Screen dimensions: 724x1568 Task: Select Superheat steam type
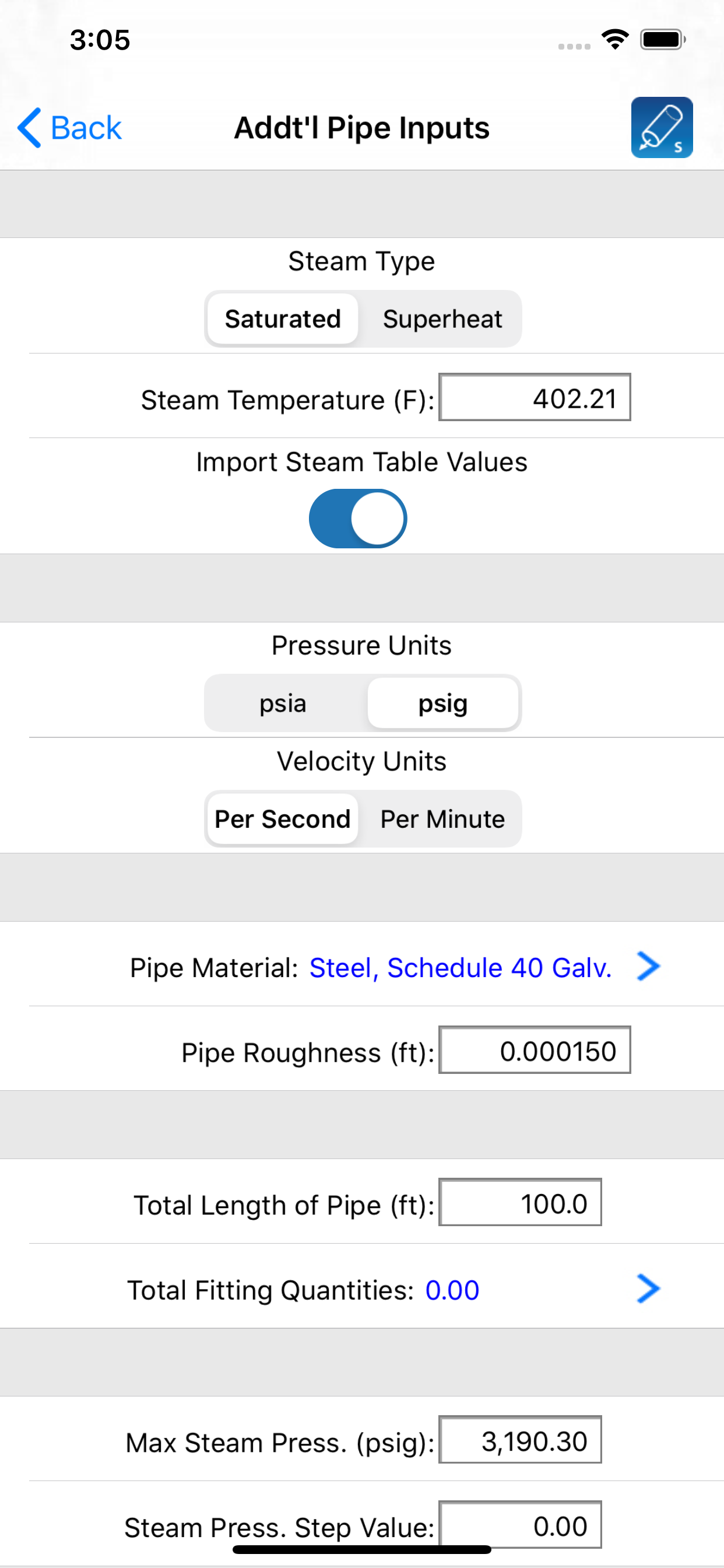[442, 319]
